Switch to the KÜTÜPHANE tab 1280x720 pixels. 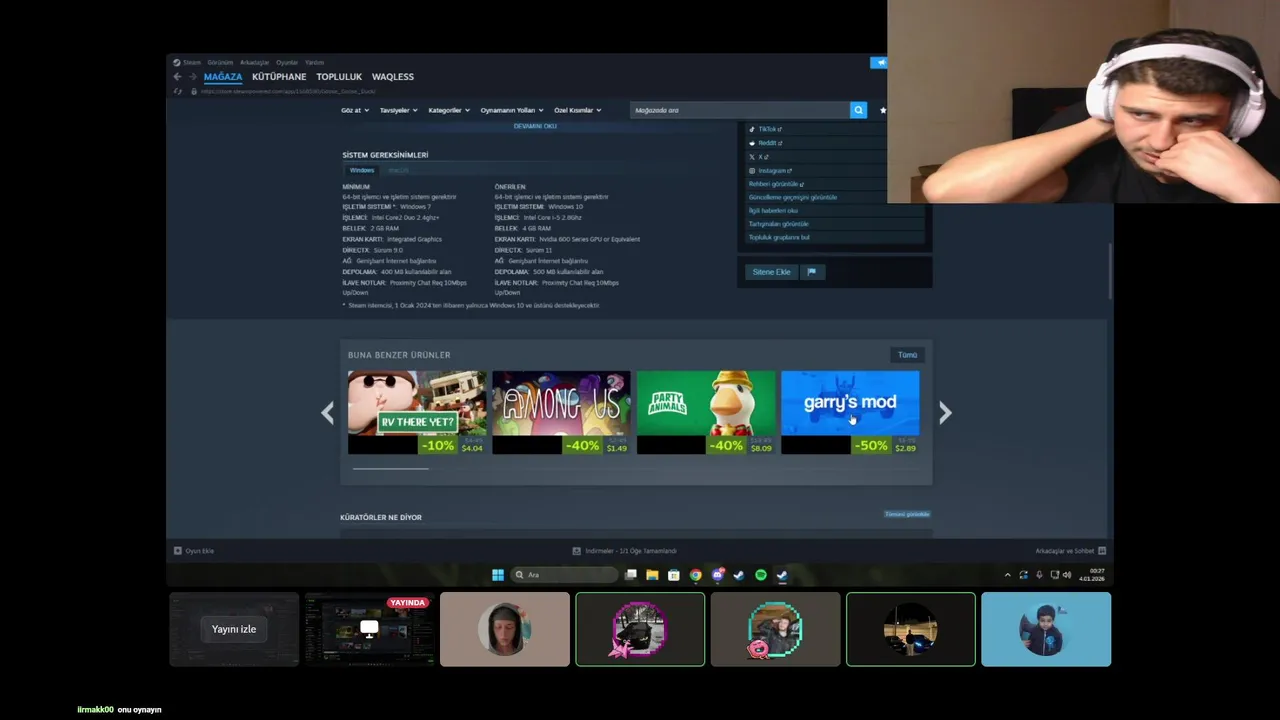click(279, 77)
